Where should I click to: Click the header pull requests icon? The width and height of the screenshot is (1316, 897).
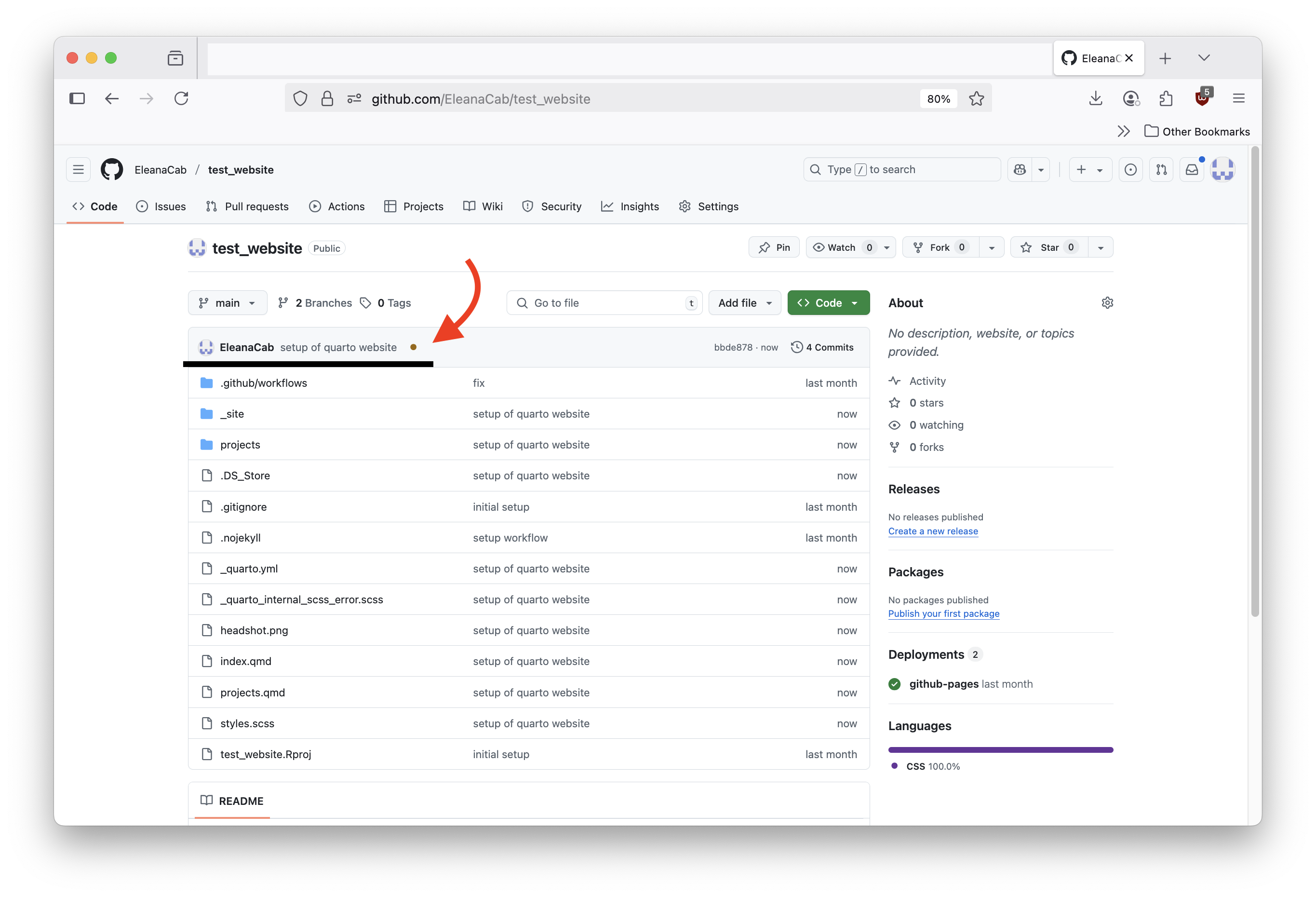point(1161,169)
